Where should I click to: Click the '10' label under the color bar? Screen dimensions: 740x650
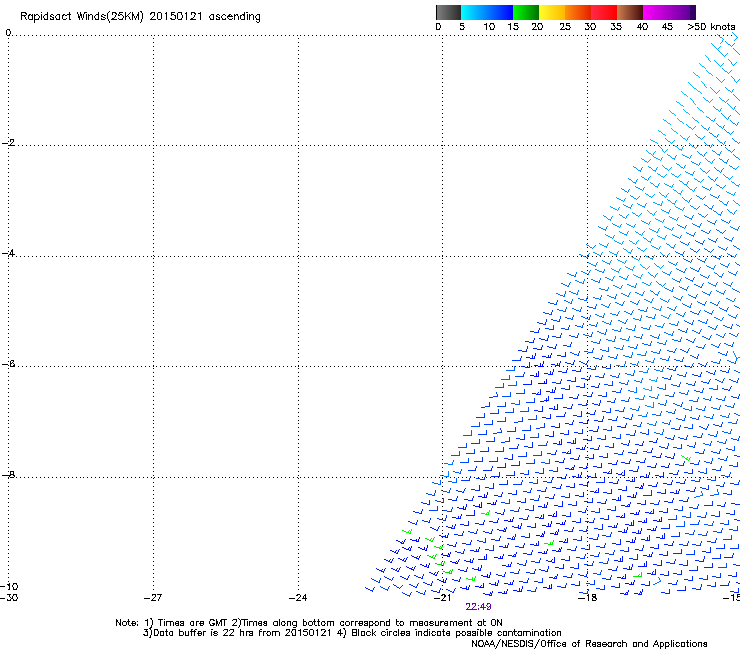click(x=489, y=27)
